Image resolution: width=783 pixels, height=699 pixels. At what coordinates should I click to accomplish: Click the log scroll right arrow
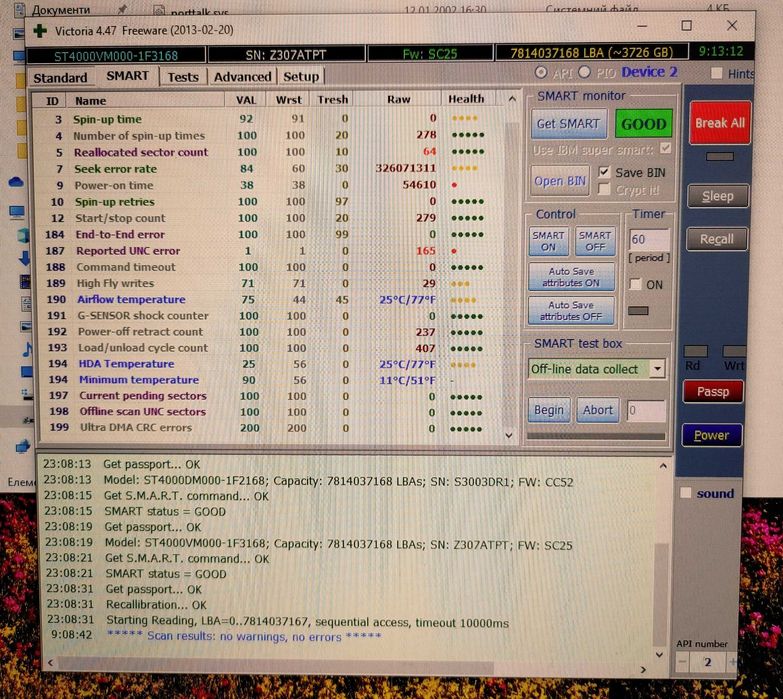pos(643,670)
